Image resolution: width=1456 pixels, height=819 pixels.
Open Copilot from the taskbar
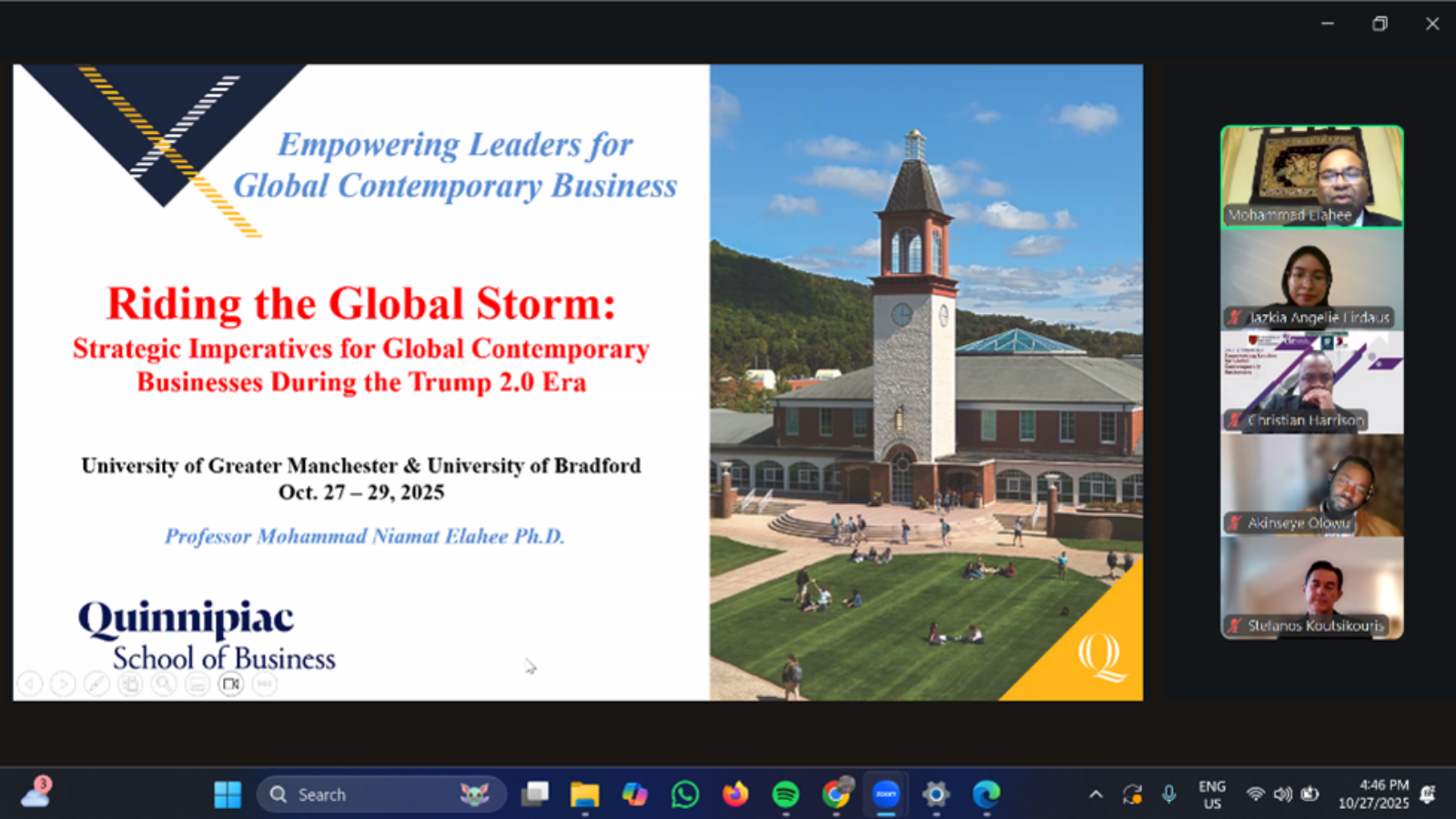click(x=634, y=794)
